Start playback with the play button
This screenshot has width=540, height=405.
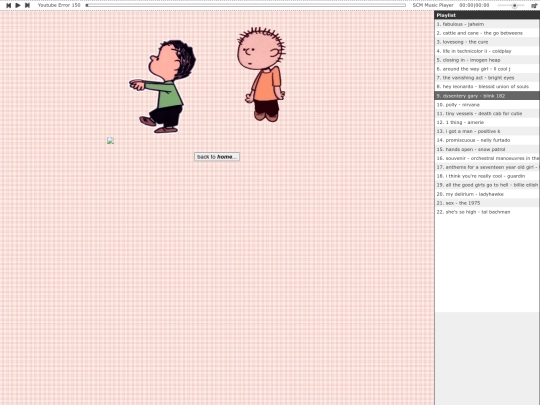coord(18,5)
